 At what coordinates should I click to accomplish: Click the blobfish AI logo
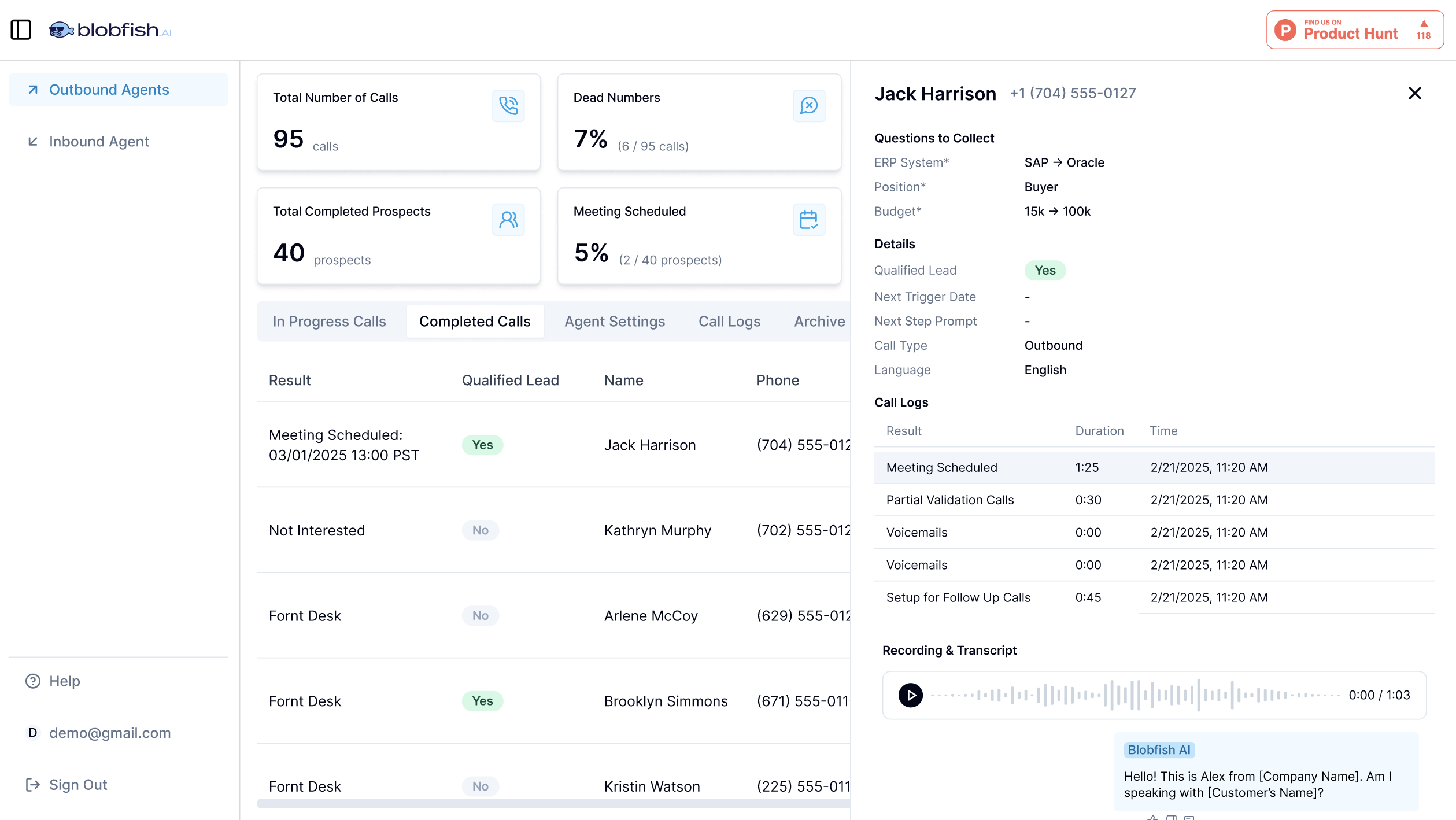(x=110, y=29)
